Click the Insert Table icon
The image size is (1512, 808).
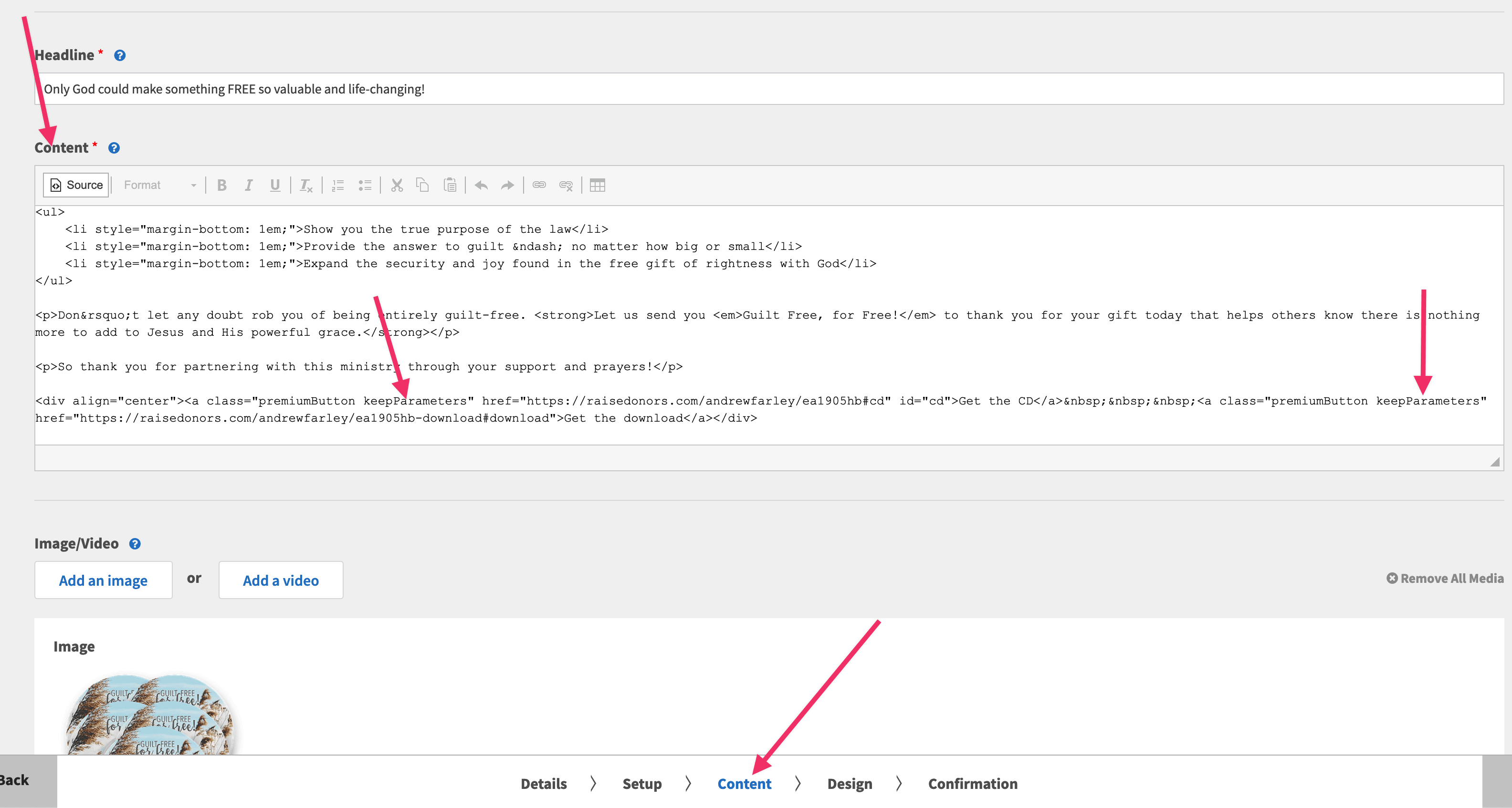click(x=597, y=186)
